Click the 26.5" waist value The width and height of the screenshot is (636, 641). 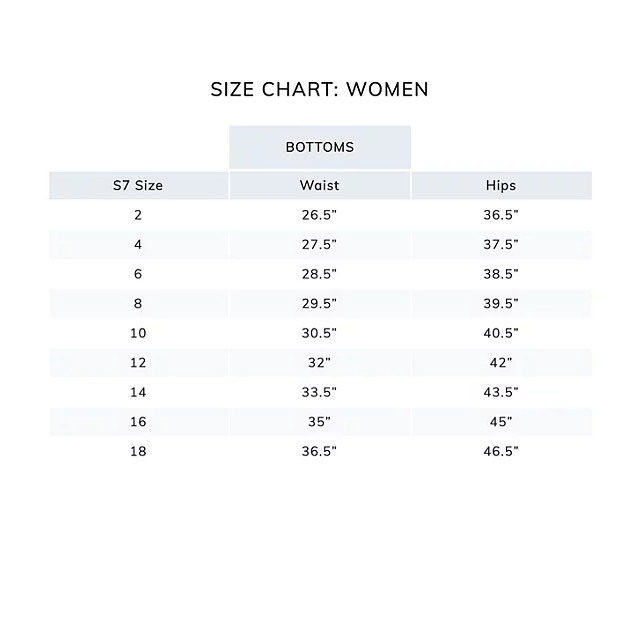pos(319,215)
